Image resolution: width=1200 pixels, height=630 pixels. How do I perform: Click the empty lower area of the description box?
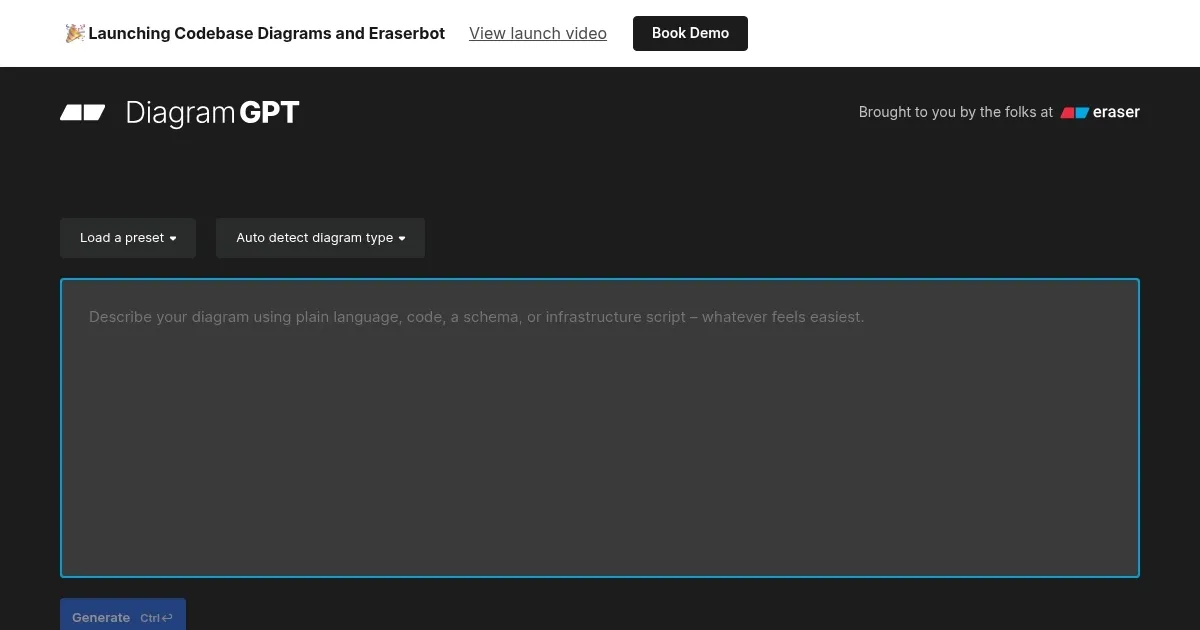pos(600,500)
